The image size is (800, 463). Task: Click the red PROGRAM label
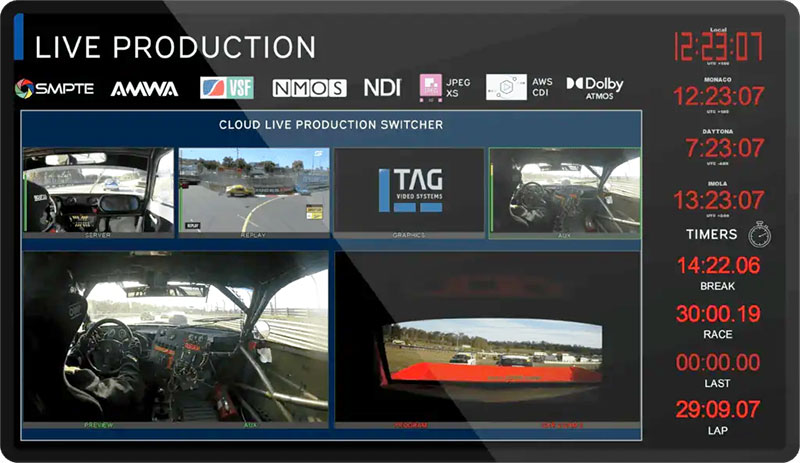(x=410, y=425)
